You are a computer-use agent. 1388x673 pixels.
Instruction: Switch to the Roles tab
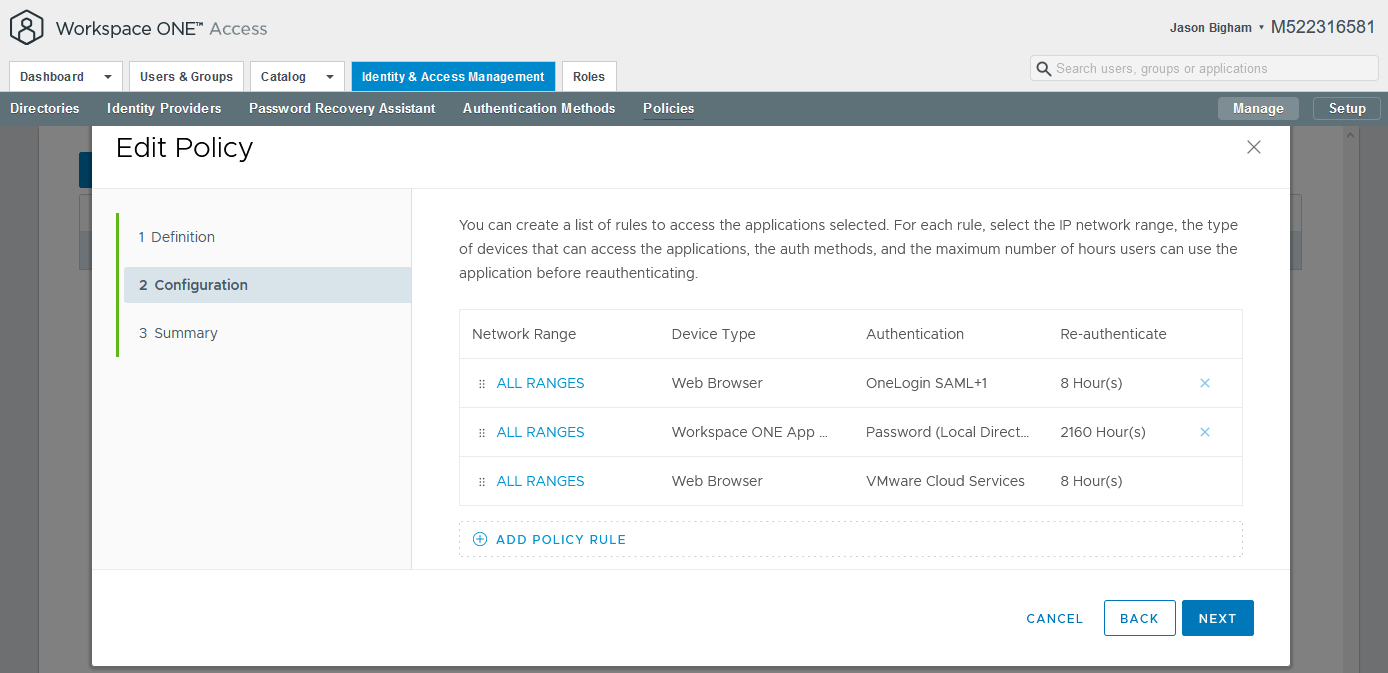(589, 76)
